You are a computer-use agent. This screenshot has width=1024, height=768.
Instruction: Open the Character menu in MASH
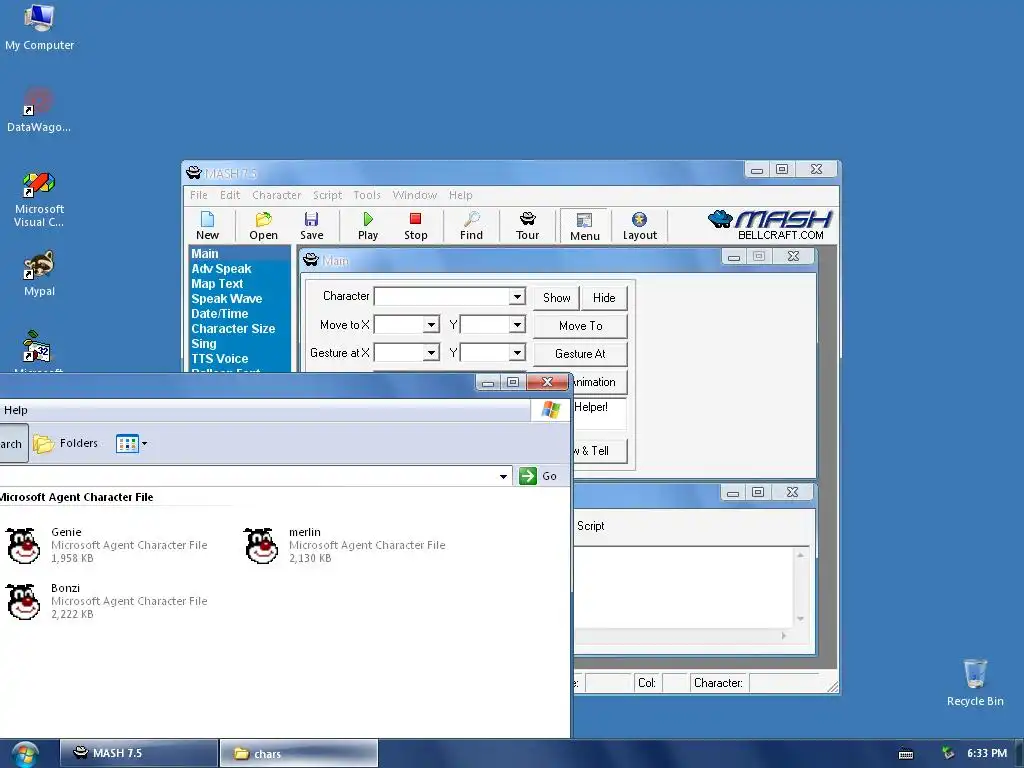(x=276, y=195)
